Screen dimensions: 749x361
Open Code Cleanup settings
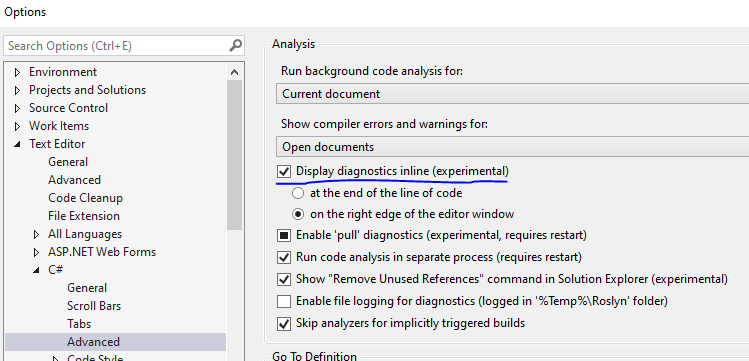point(85,198)
